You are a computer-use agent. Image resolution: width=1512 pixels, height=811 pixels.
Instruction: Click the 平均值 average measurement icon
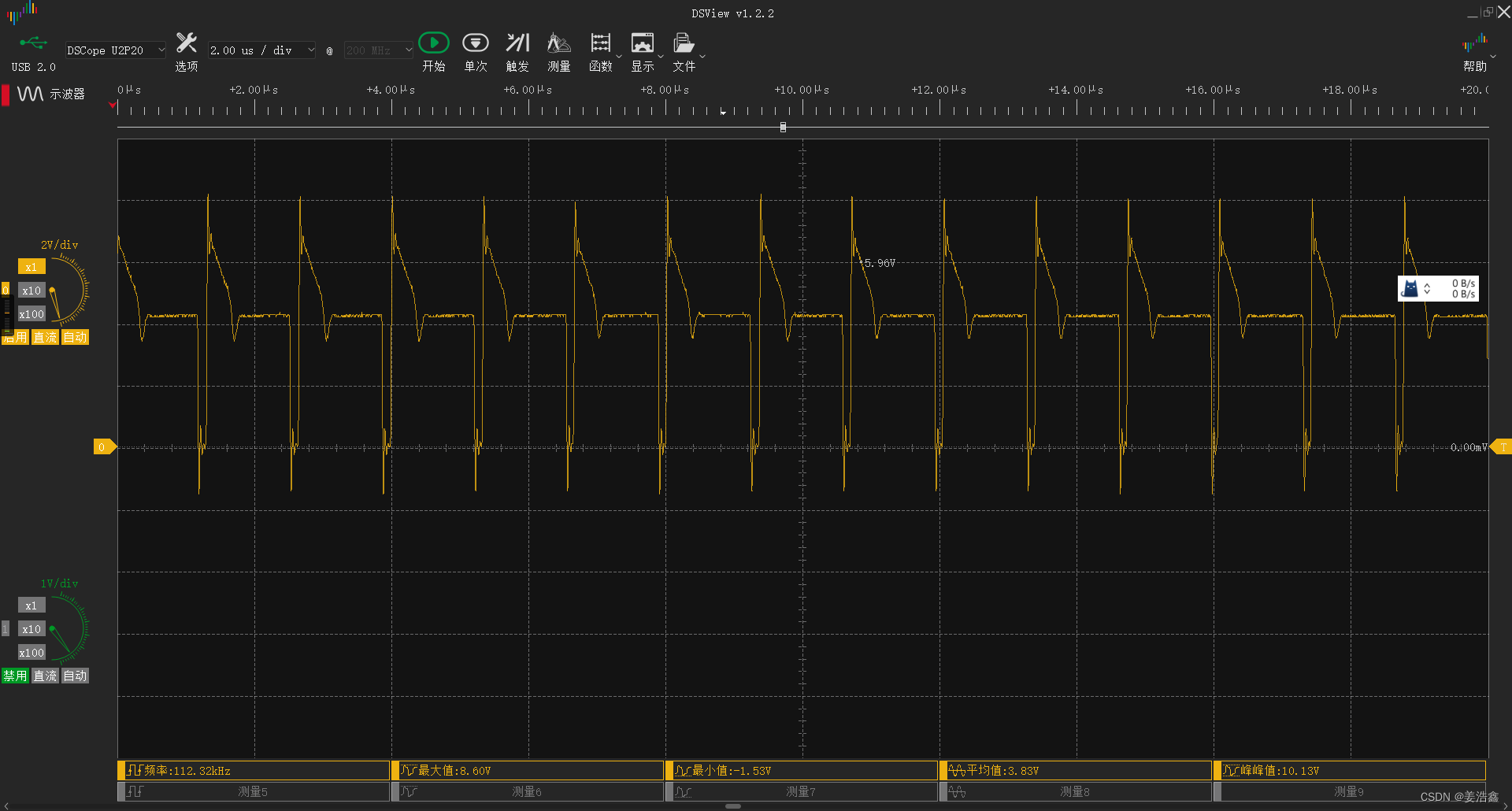(957, 770)
